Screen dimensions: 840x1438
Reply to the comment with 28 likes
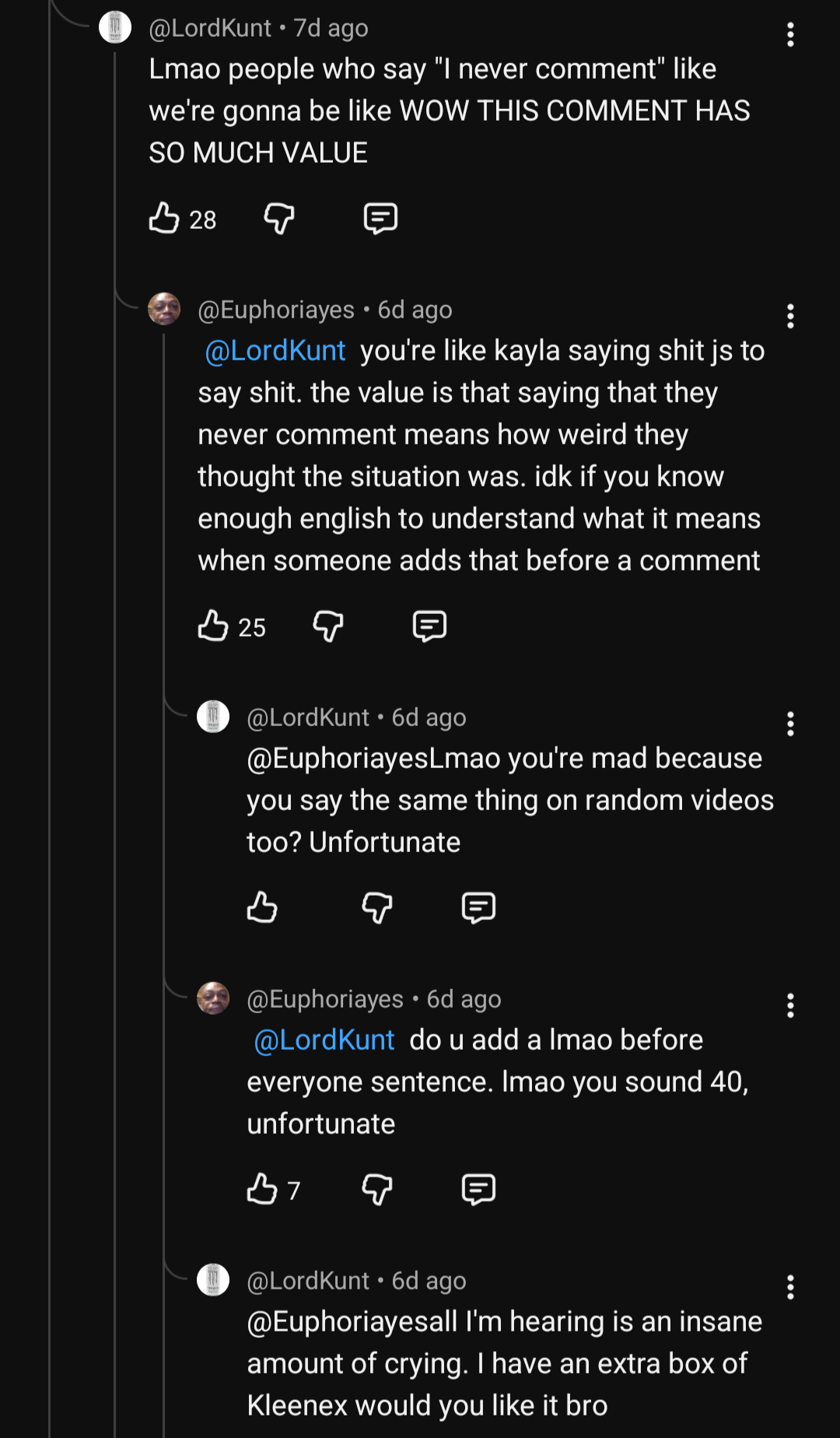coord(380,219)
